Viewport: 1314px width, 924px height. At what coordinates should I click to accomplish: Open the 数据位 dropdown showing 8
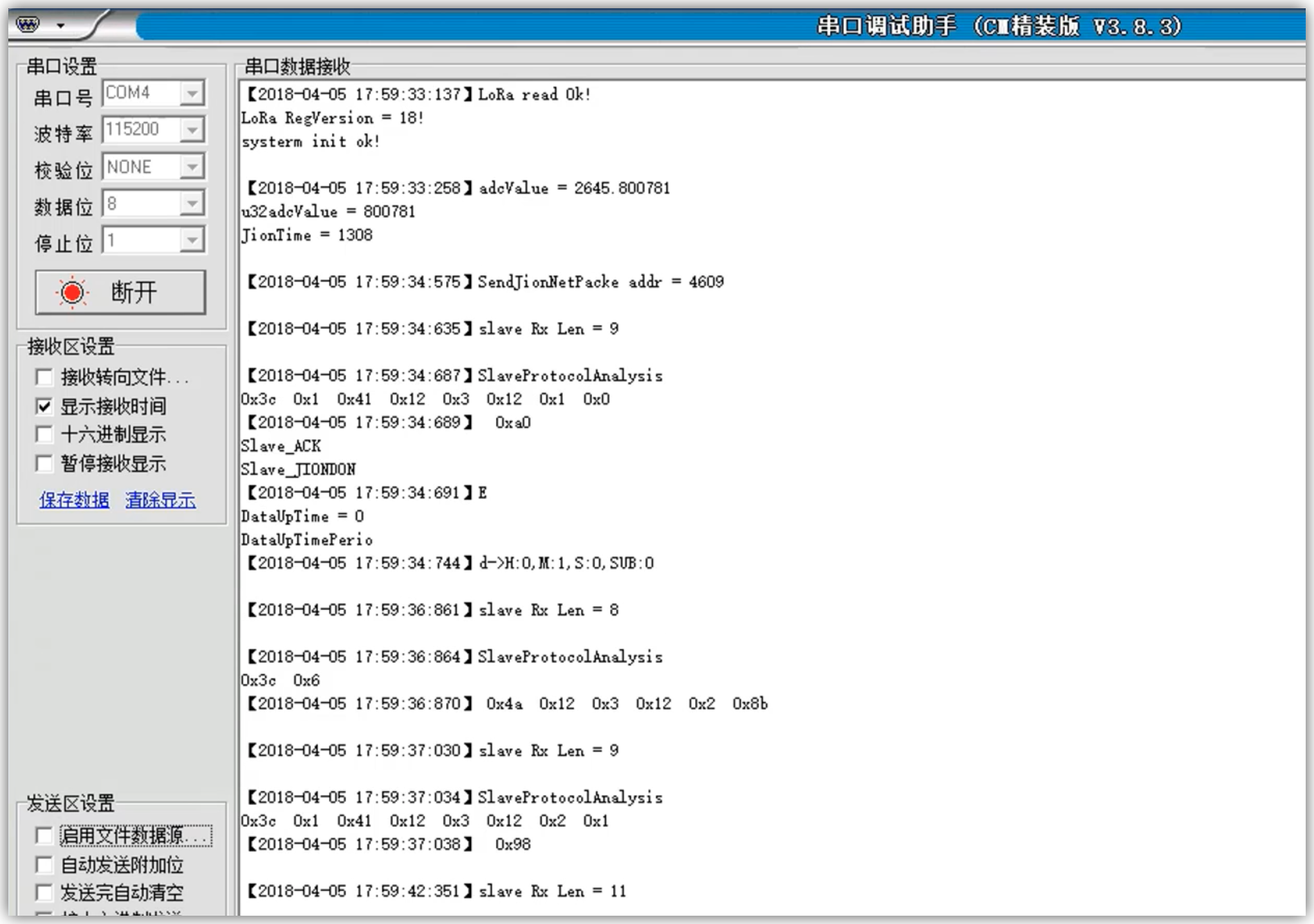point(192,203)
